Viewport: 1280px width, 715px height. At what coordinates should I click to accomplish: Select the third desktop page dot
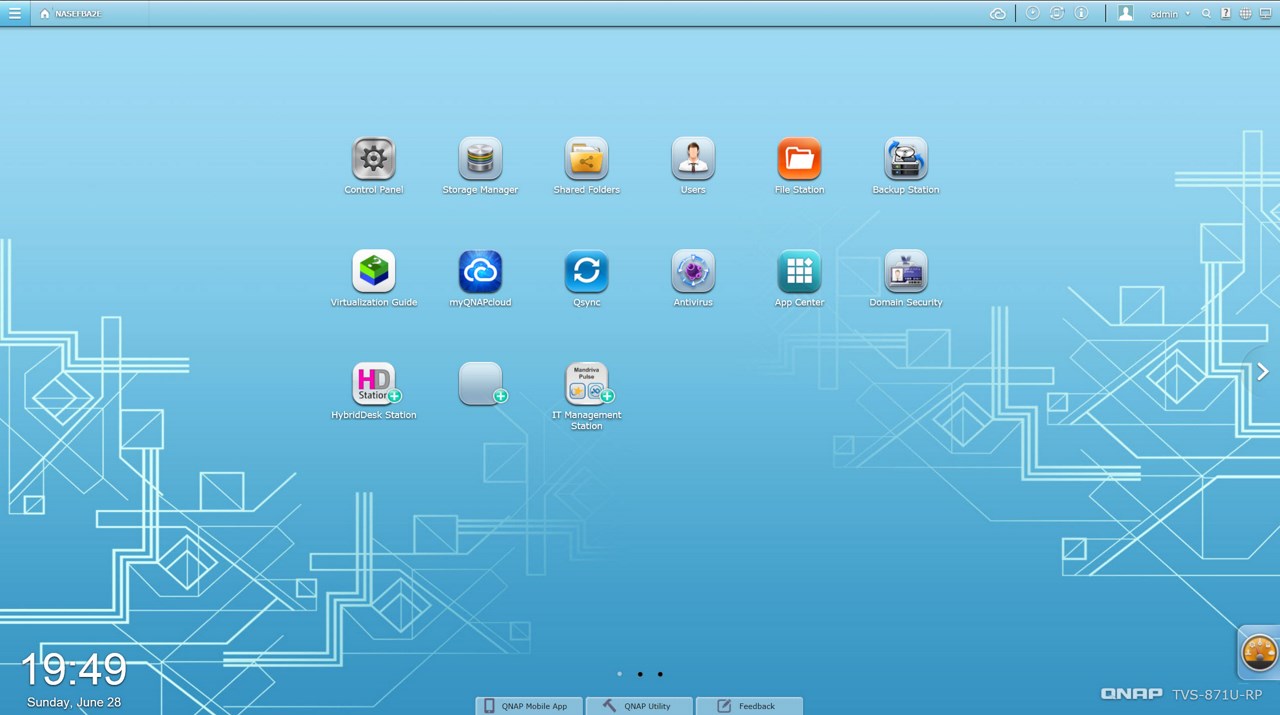[x=660, y=674]
